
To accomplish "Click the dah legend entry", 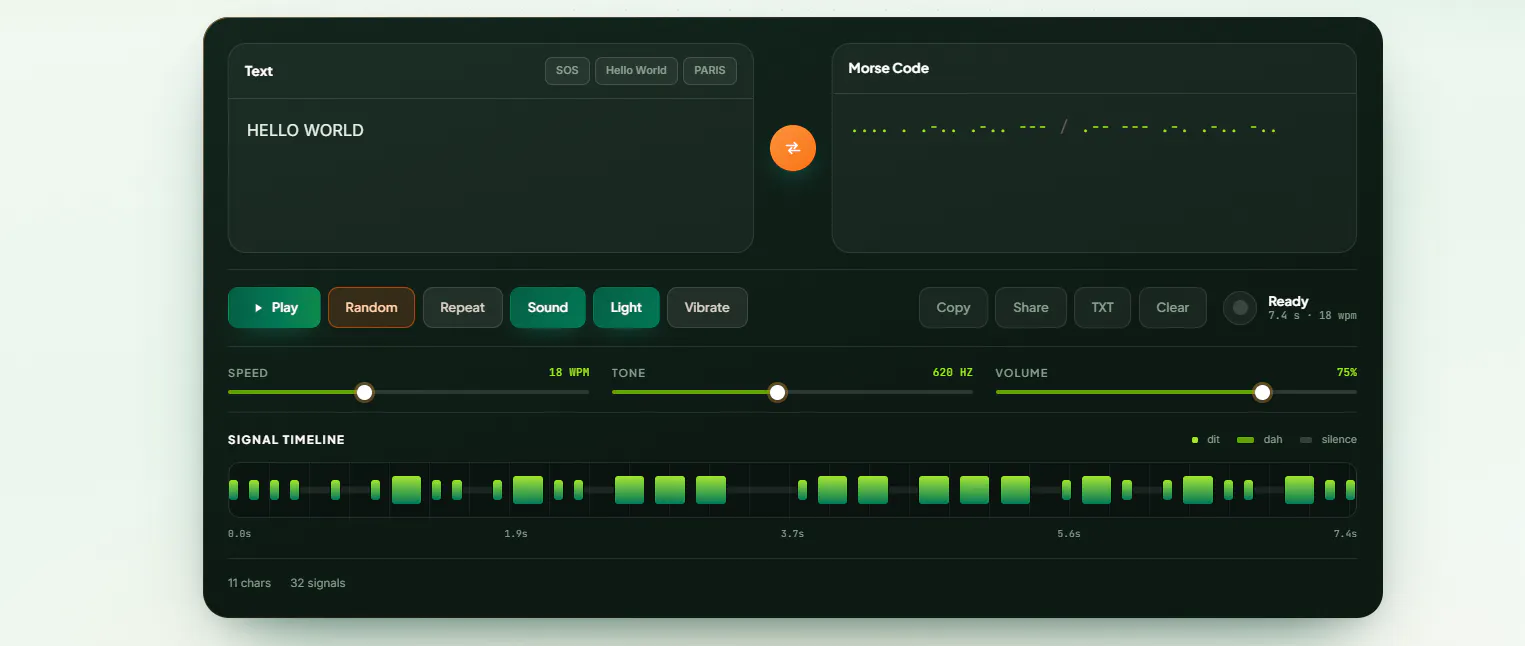I will coord(1260,440).
